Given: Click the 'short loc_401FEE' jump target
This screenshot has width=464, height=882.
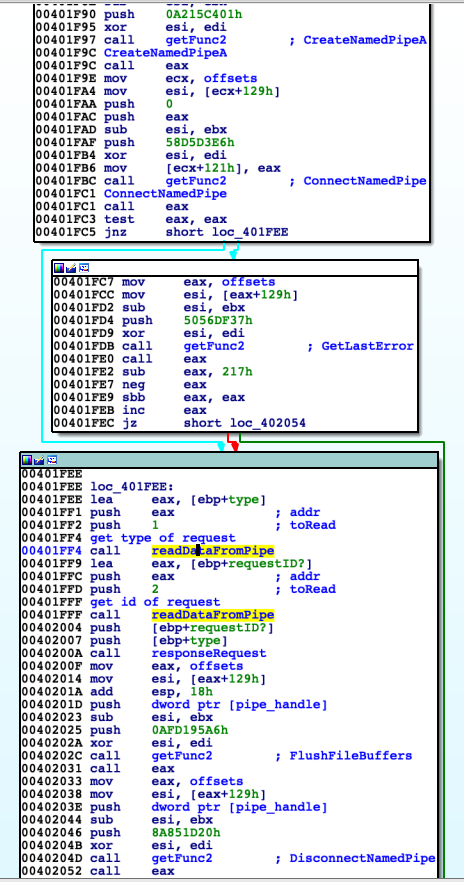Looking at the screenshot, I should [x=227, y=232].
